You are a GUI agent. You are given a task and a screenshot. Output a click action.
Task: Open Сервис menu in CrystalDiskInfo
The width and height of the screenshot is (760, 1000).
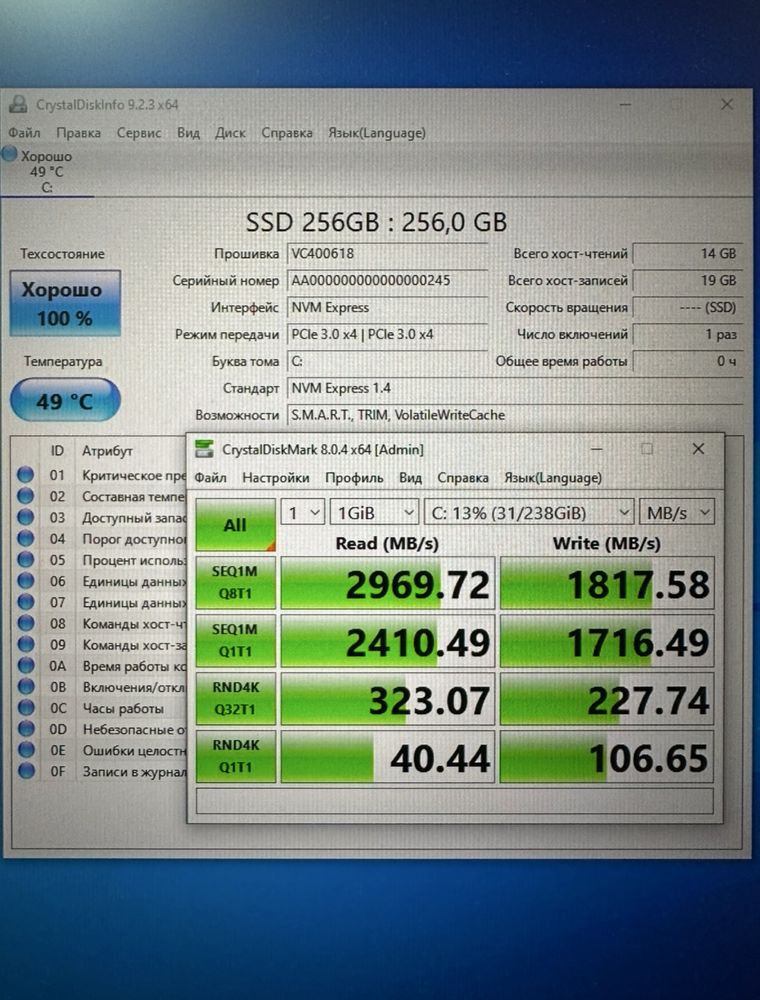click(138, 133)
